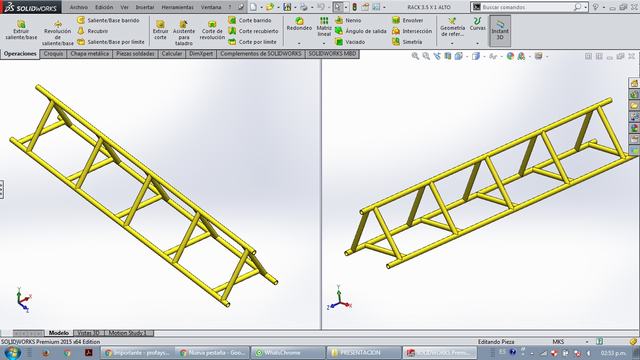Open the Edición menu

tap(104, 7)
